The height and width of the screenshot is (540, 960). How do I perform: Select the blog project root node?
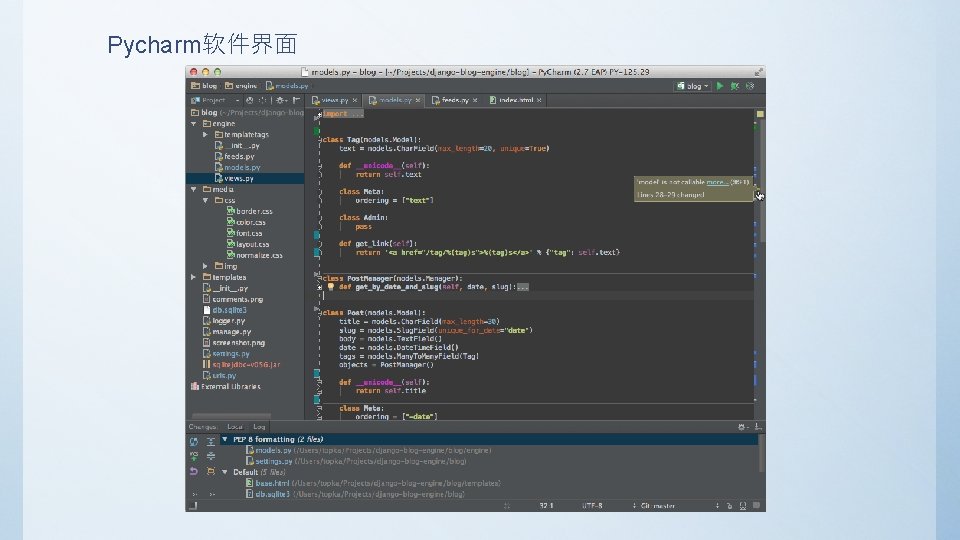tap(245, 113)
